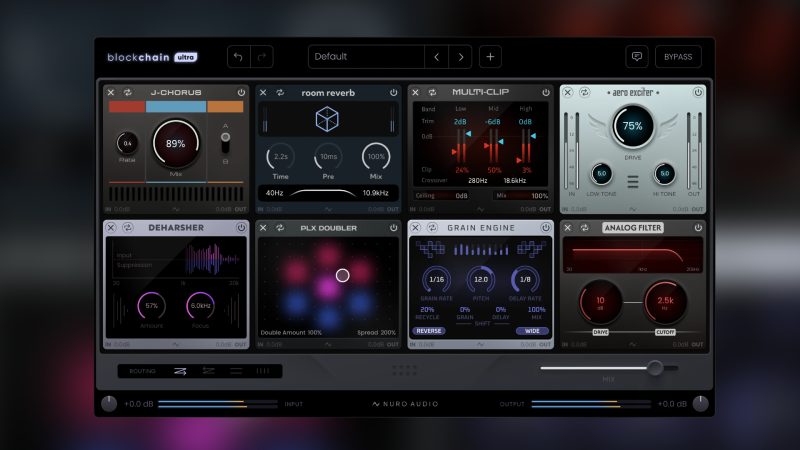Click the BYPASS button
The image size is (800, 450).
coord(678,57)
